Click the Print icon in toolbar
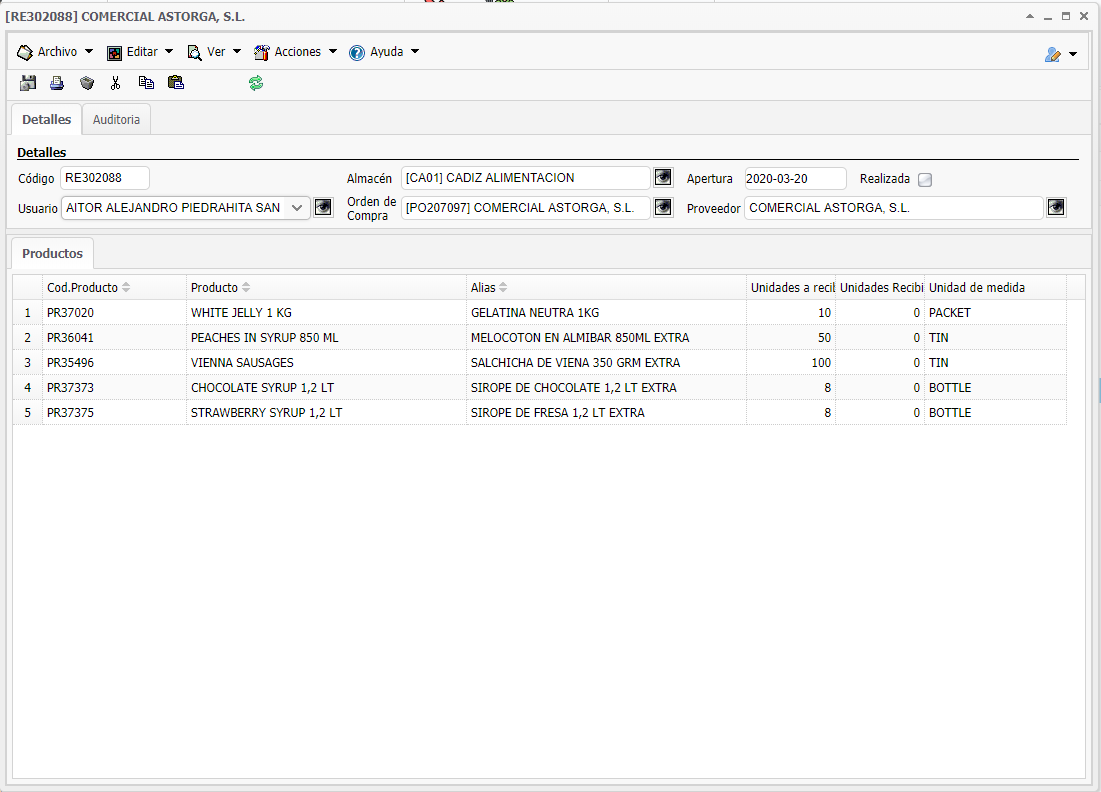This screenshot has height=792, width=1101. pos(57,83)
